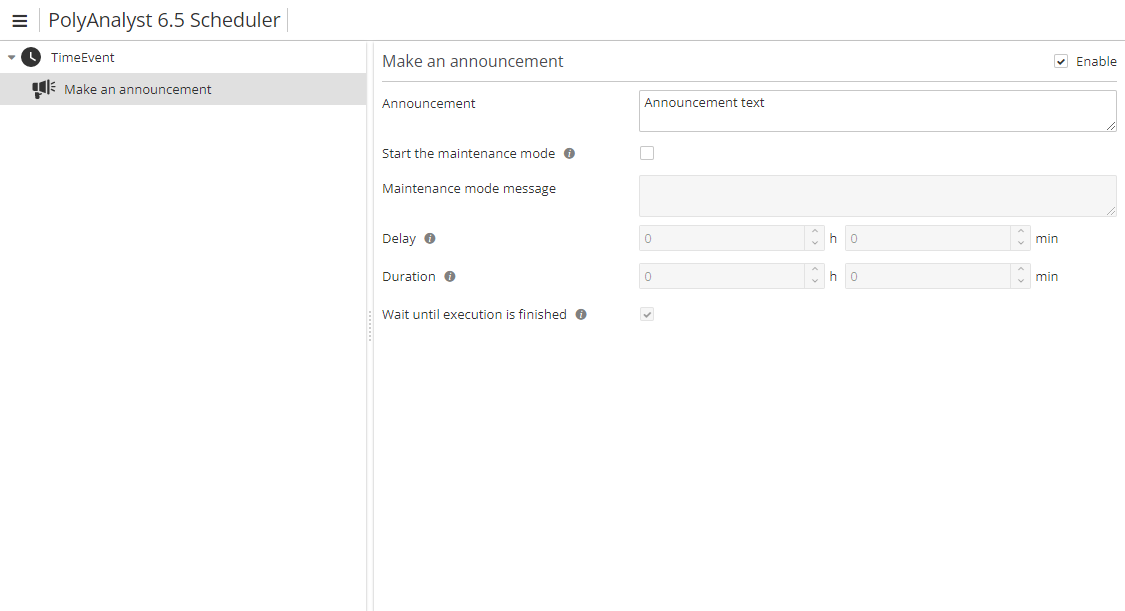Toggle Wait until execution is finished checkbox
The width and height of the screenshot is (1125, 611).
(x=647, y=315)
